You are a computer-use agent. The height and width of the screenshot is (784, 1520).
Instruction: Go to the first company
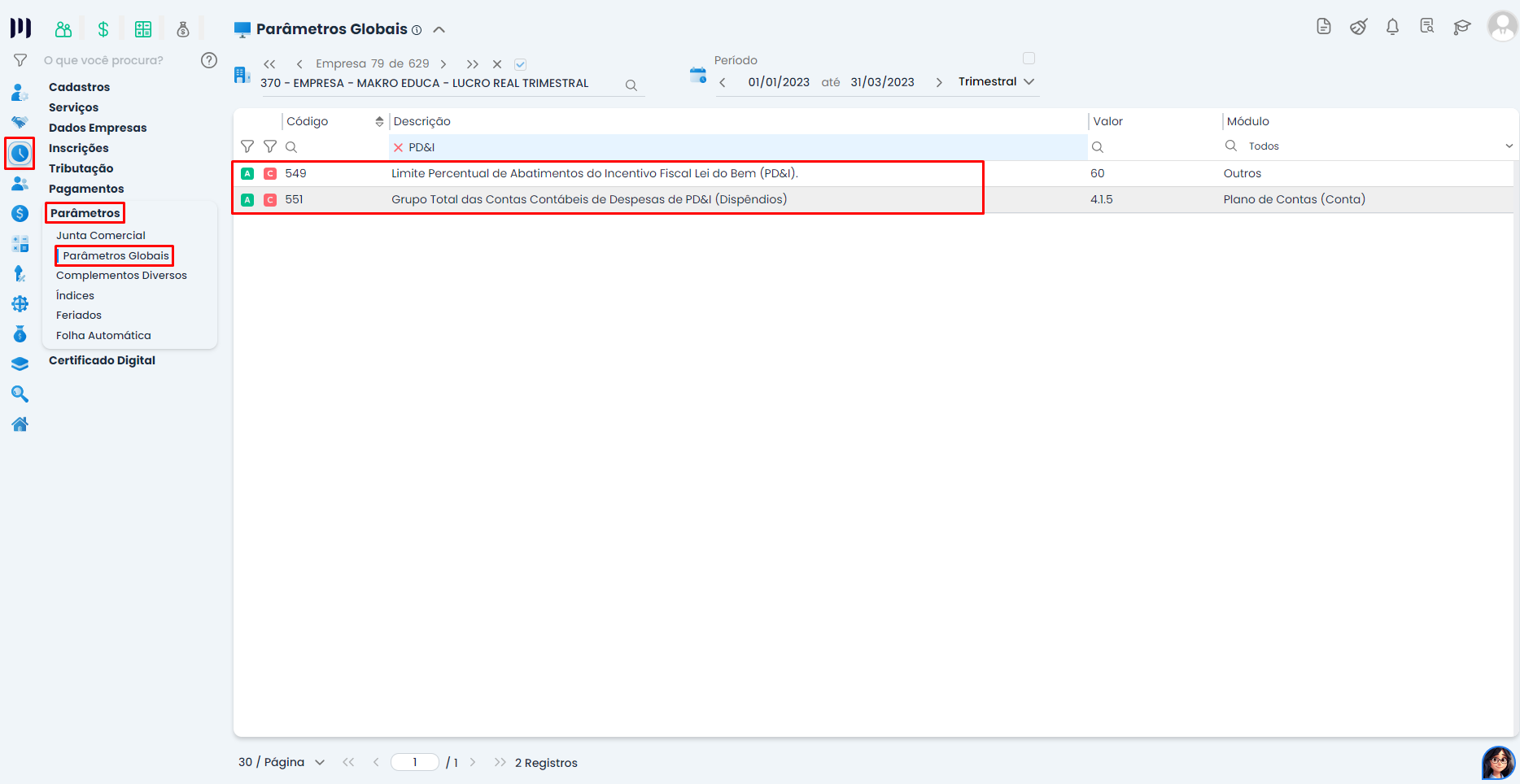pos(269,64)
